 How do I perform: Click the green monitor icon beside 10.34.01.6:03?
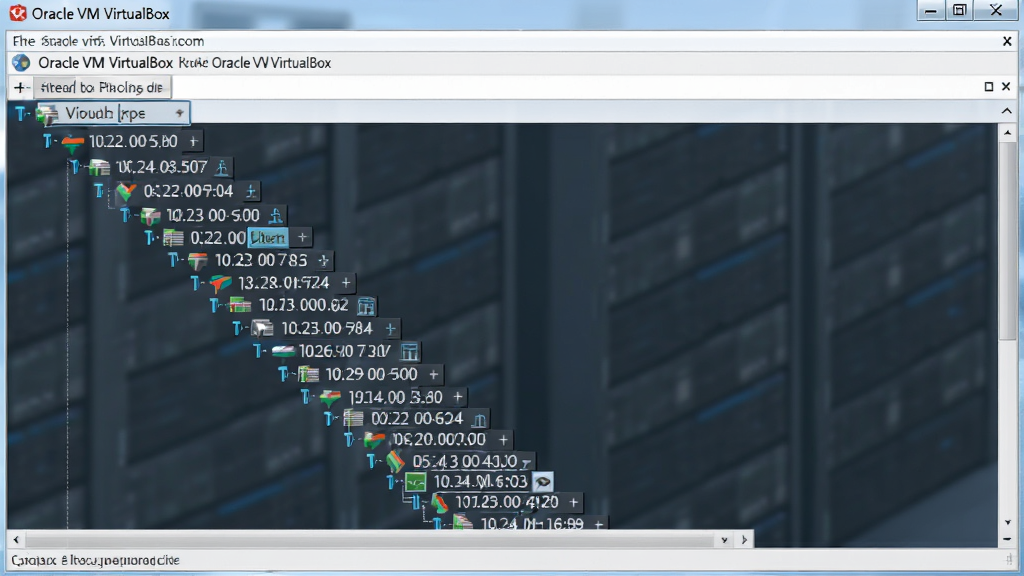pos(415,482)
